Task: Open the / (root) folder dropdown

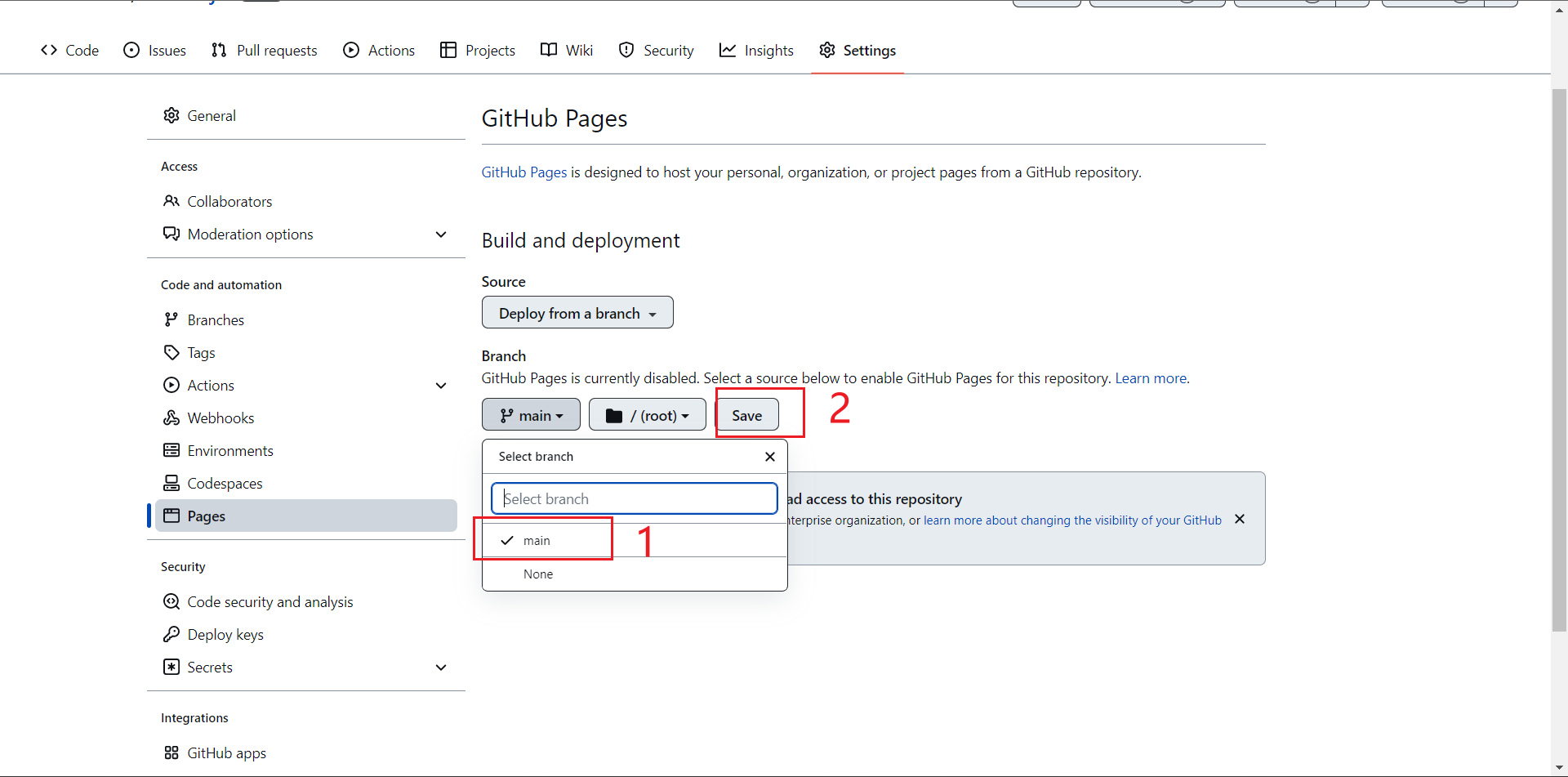Action: 647,415
